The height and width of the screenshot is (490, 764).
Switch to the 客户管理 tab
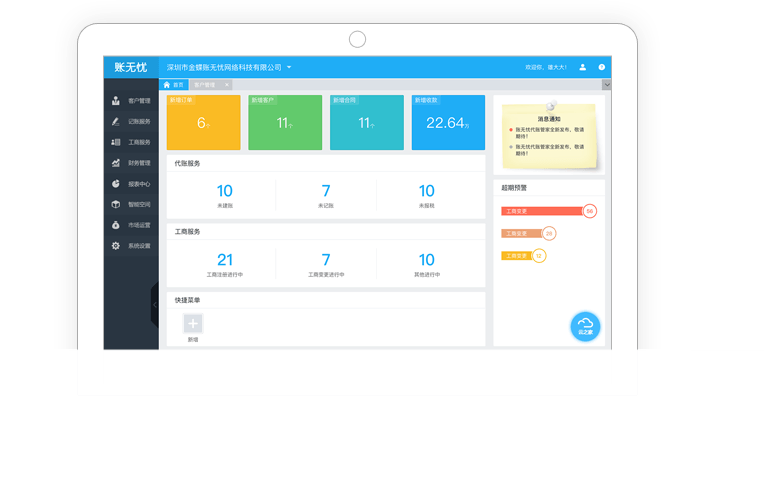point(205,86)
